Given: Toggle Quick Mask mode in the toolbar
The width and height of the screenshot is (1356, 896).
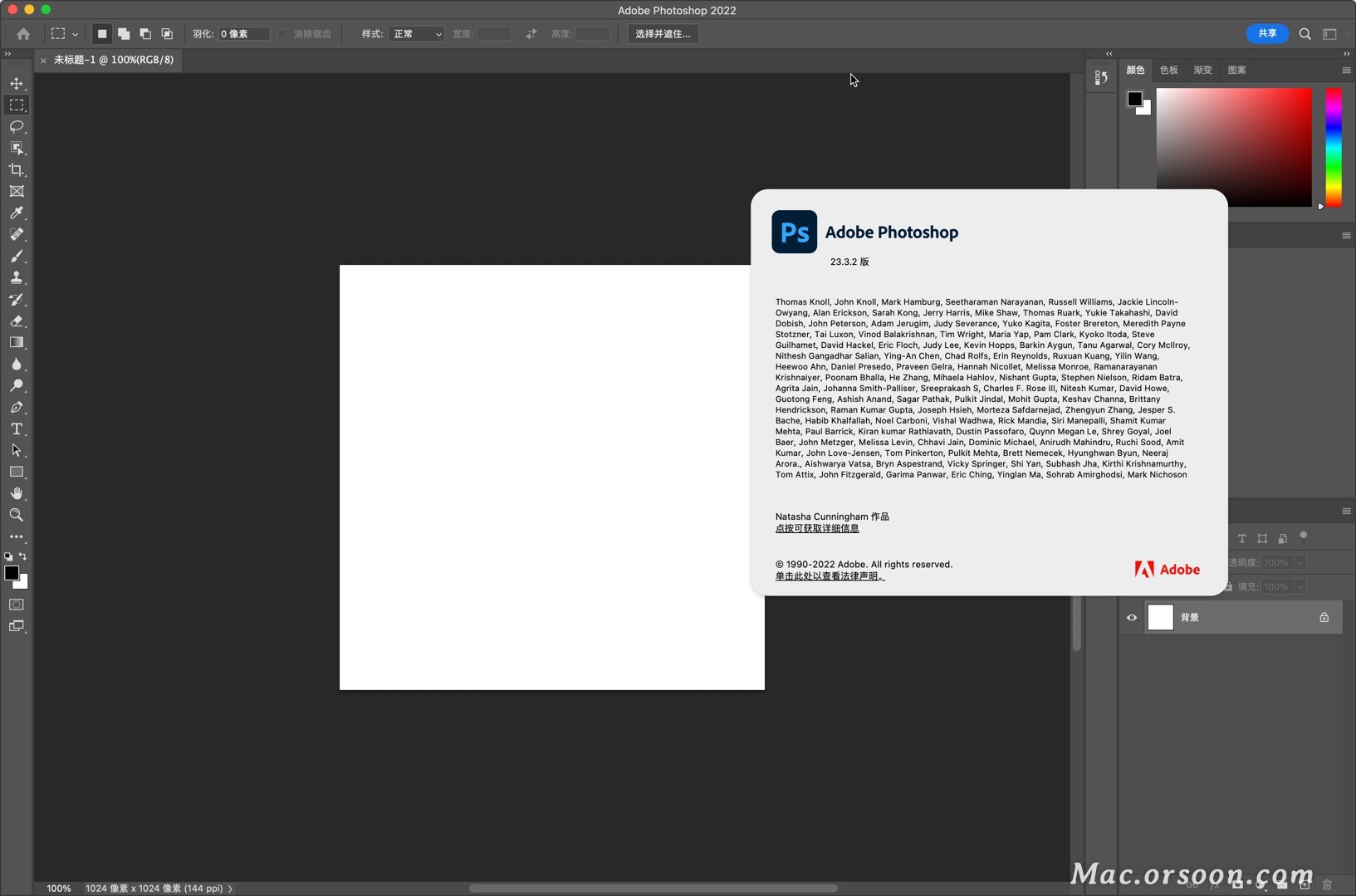Looking at the screenshot, I should (x=17, y=605).
